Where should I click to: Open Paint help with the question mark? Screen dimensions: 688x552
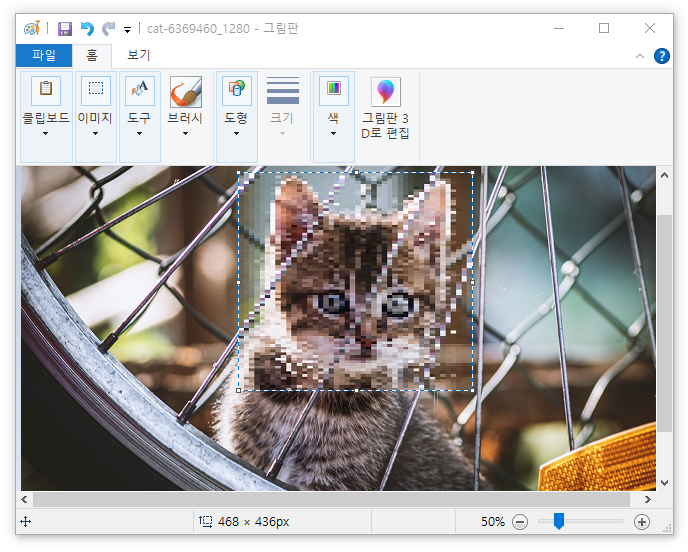coord(662,56)
